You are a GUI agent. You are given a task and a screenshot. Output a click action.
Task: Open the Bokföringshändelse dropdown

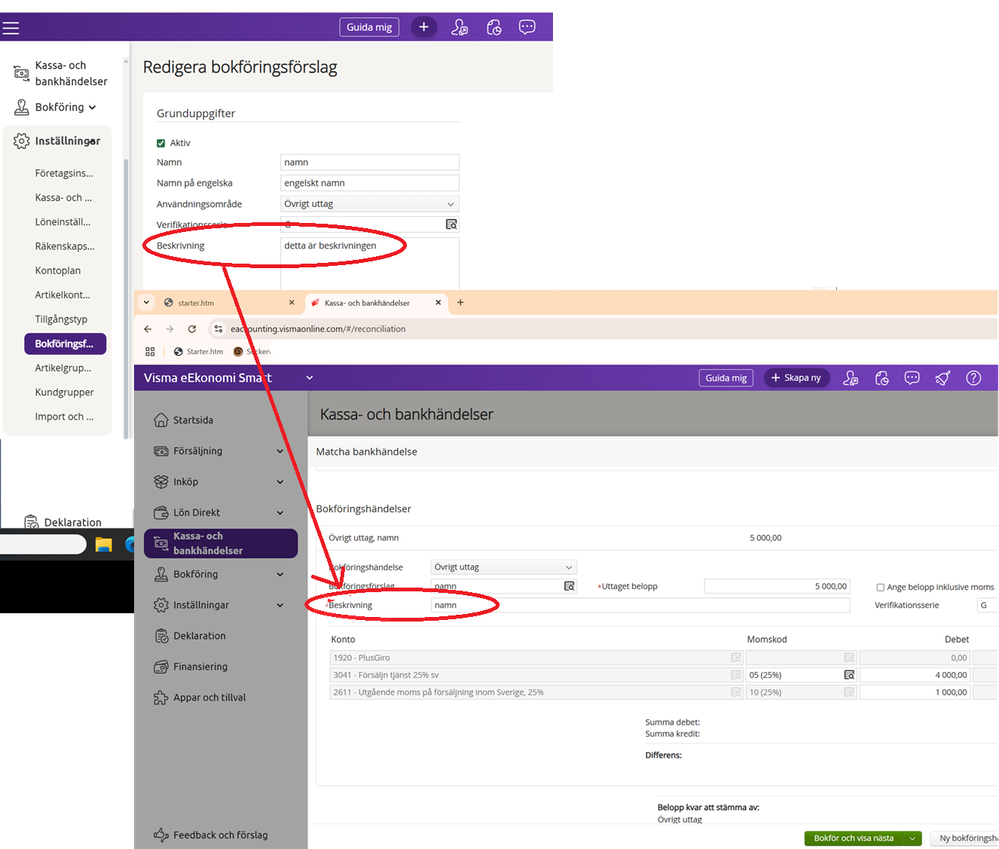pos(503,567)
